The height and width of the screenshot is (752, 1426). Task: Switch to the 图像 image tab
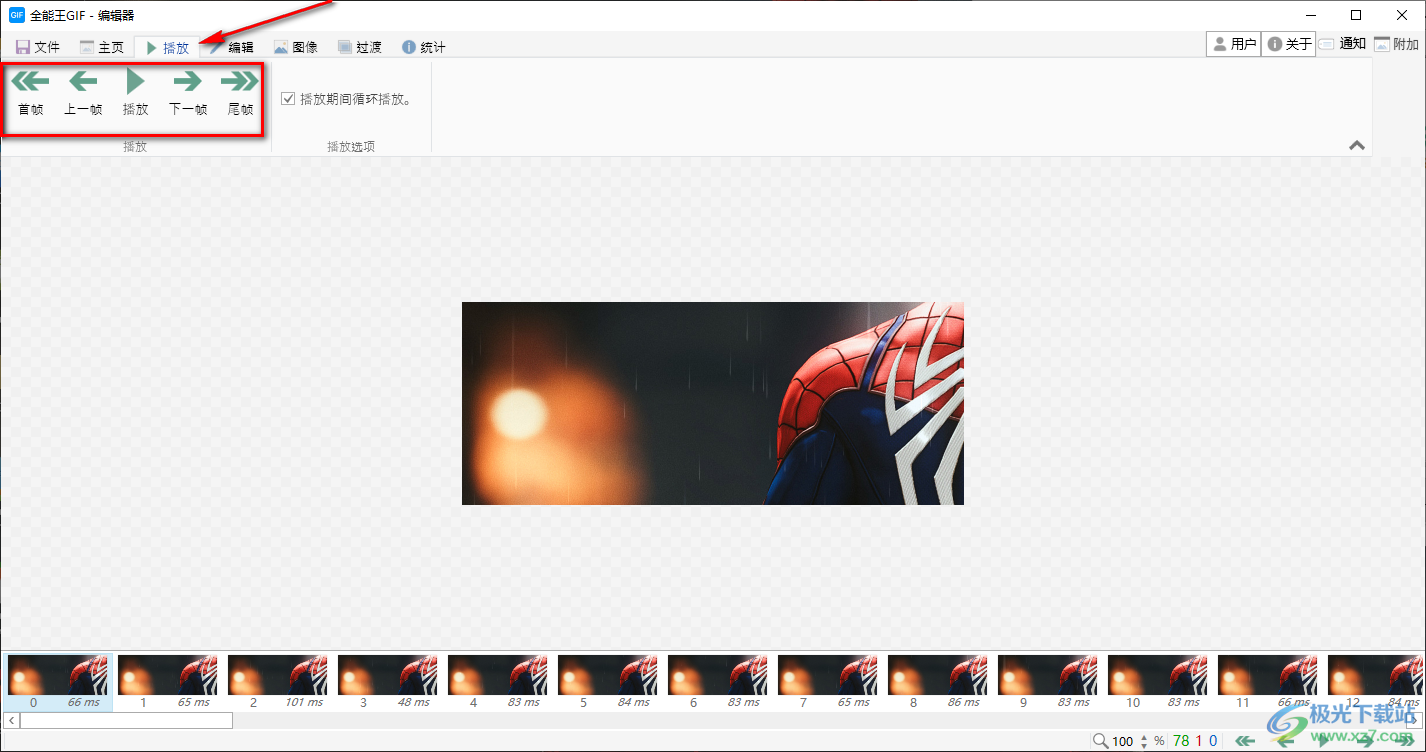296,47
